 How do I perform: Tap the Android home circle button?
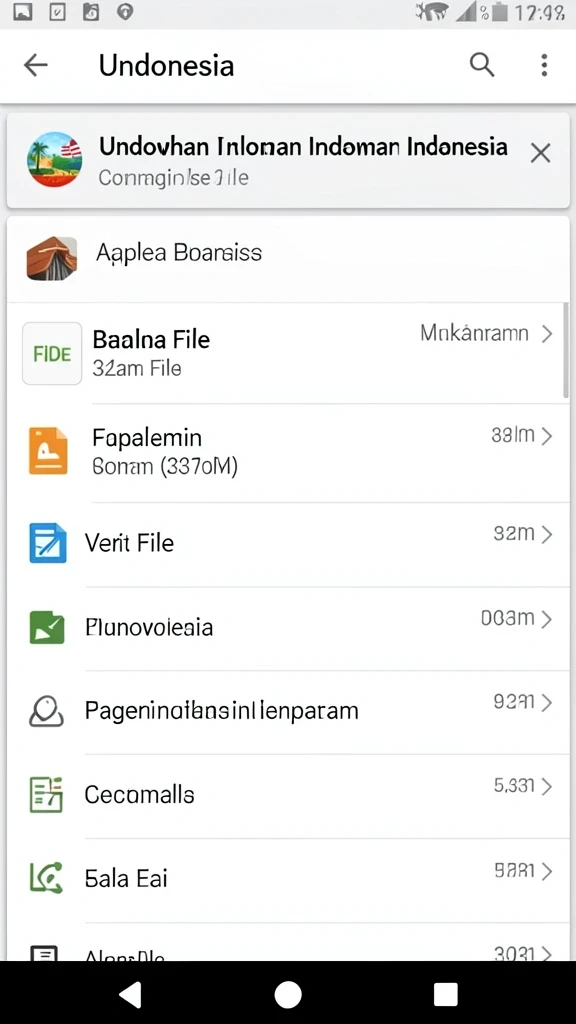(288, 995)
